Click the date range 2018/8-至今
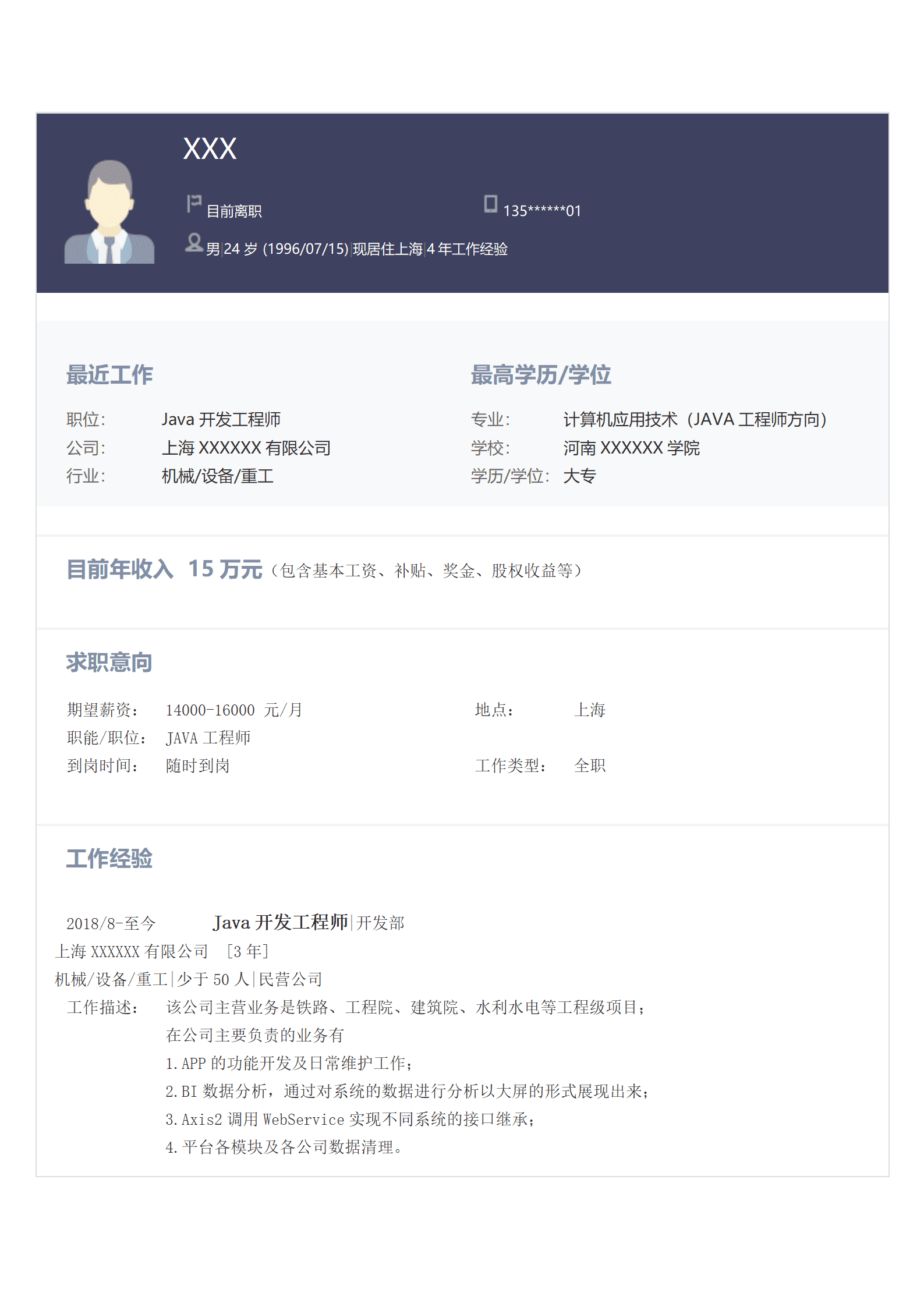This screenshot has width=924, height=1307. pos(111,923)
